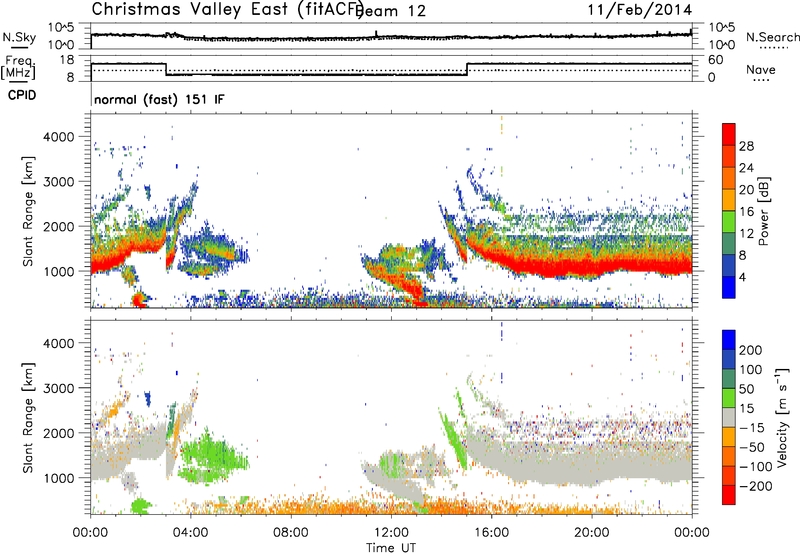Click the solid line sample under N.Sky
This screenshot has width=800, height=554.
19,47
